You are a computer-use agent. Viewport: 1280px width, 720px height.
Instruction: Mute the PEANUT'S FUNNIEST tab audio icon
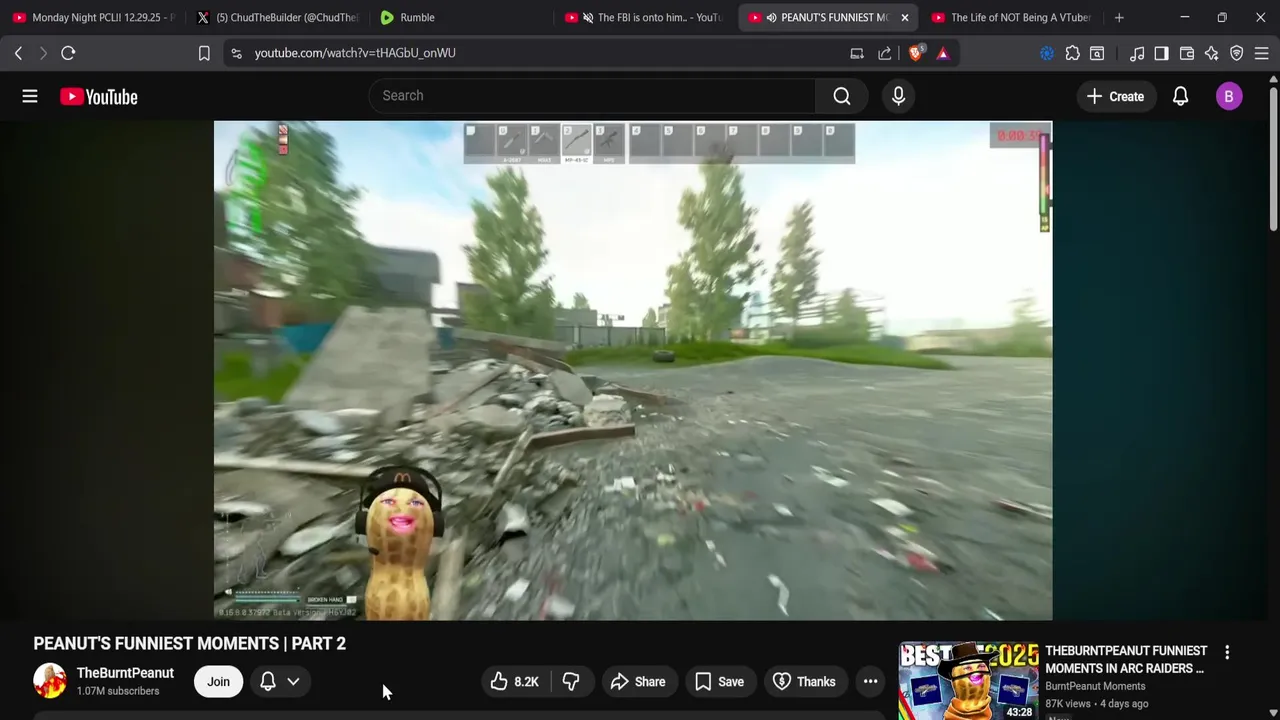pos(771,17)
